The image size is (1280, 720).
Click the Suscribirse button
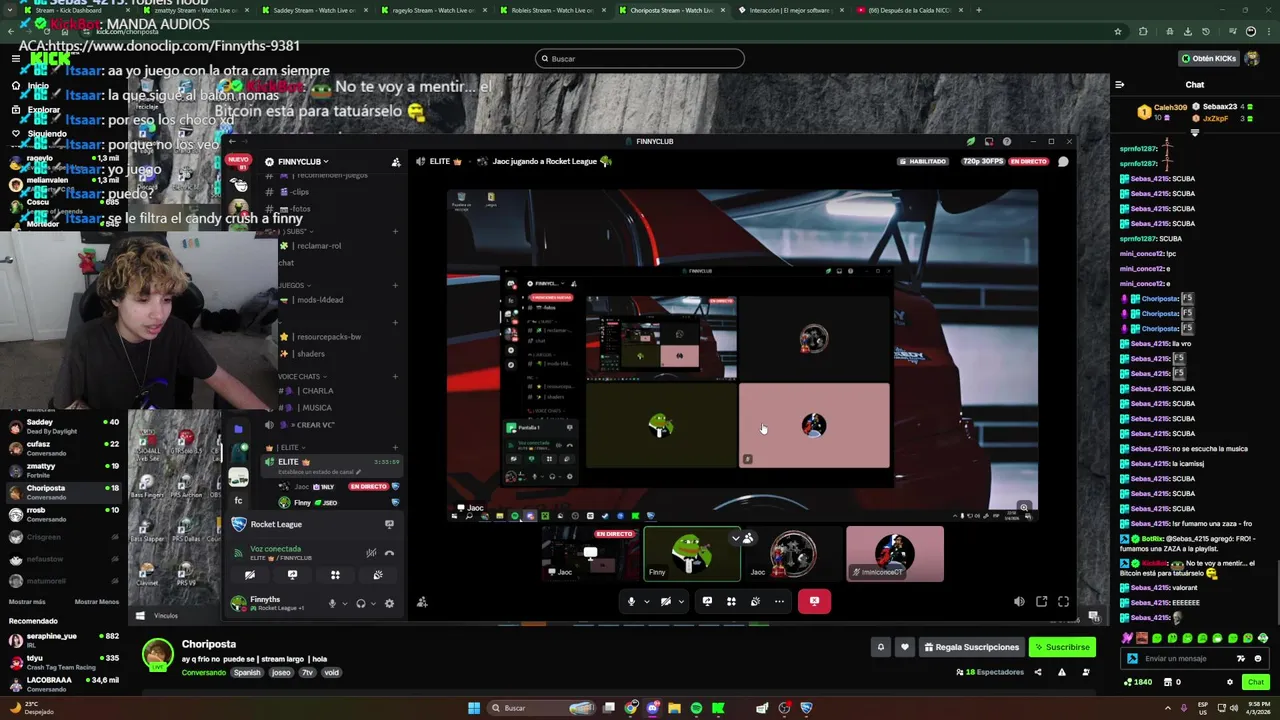point(1062,647)
